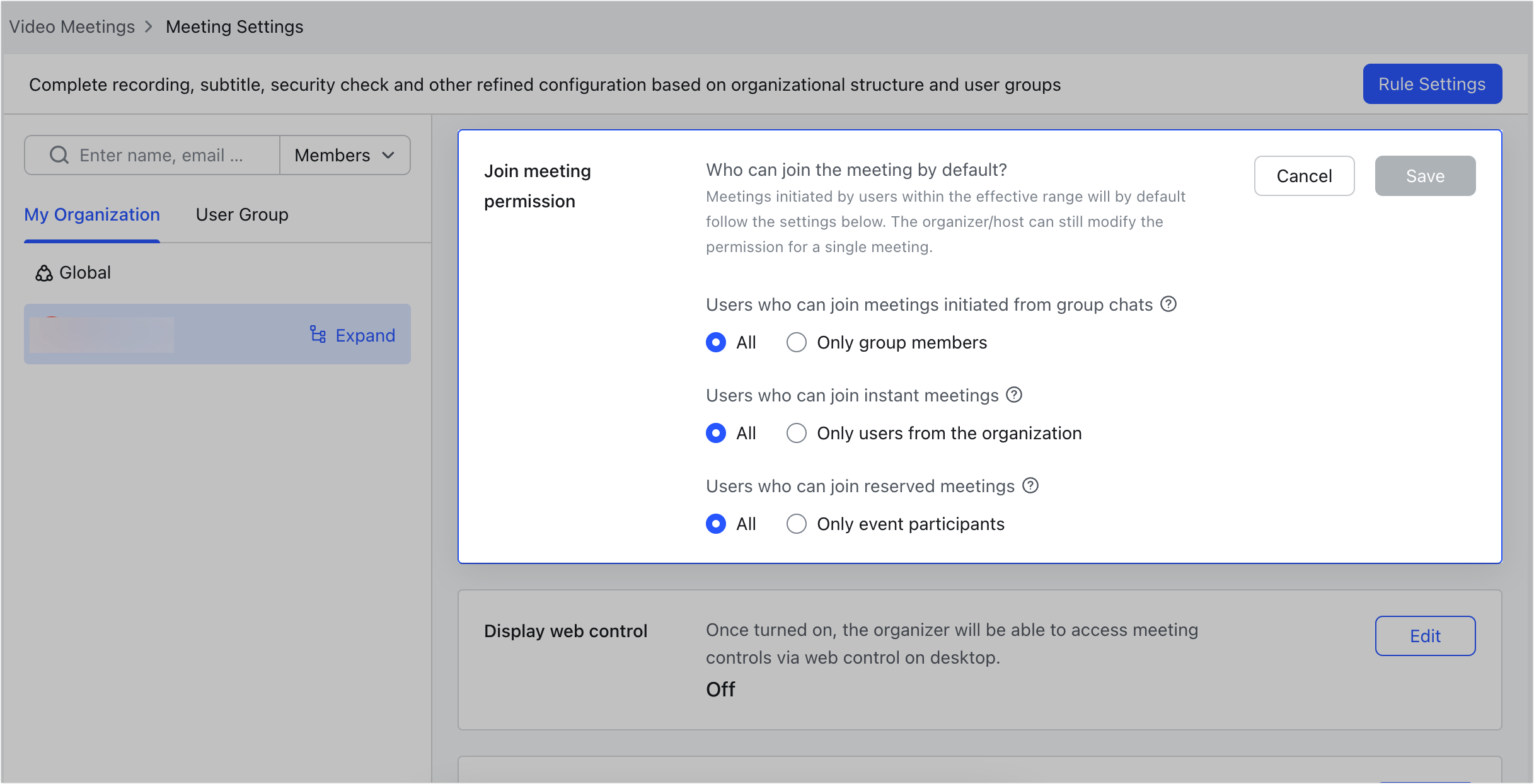1534x784 pixels.
Task: Click 'Who can join the meeting by default?' text
Action: 856,170
